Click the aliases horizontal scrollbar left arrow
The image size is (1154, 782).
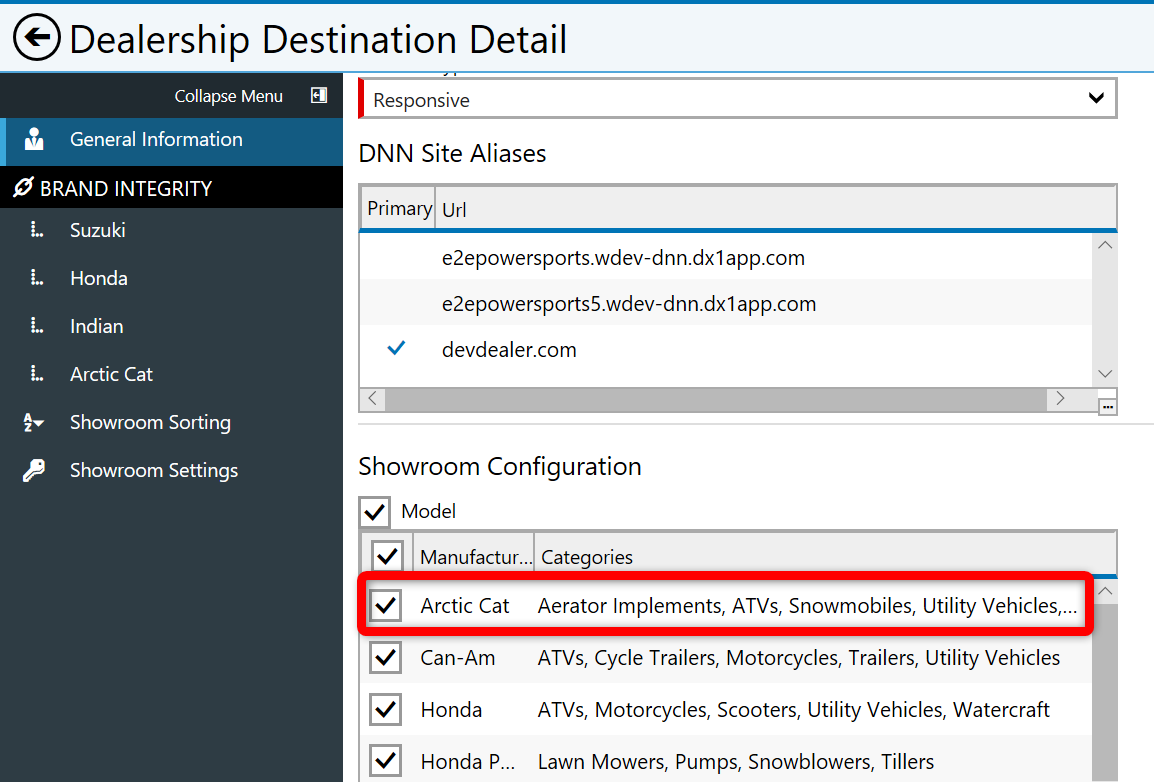click(x=373, y=399)
